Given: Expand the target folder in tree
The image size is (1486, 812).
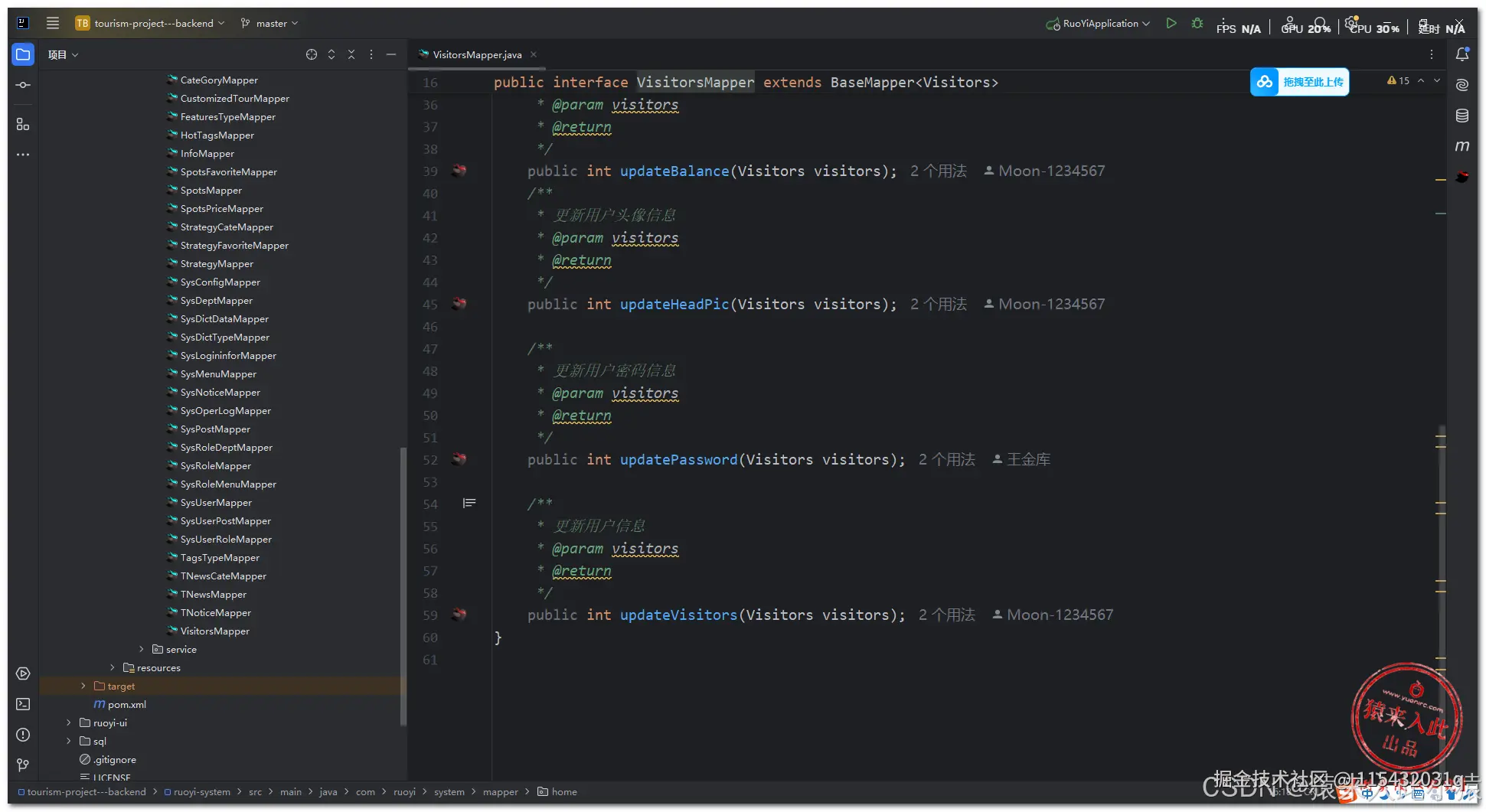Looking at the screenshot, I should click(x=83, y=686).
